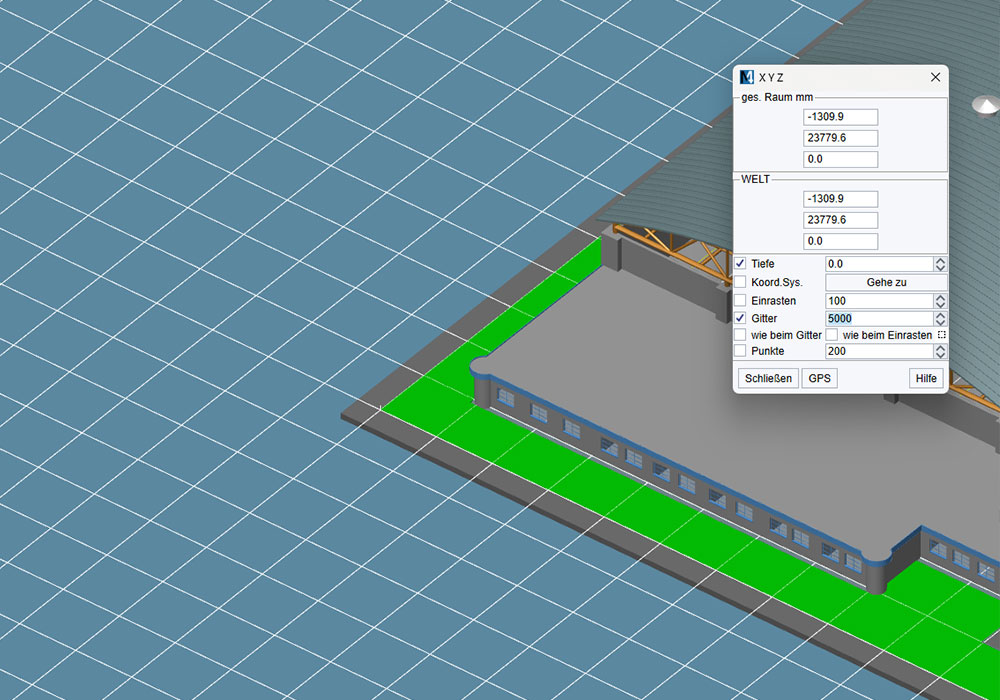This screenshot has width=1000, height=700.
Task: Select the 23779.6 field under WELT
Action: click(x=841, y=220)
